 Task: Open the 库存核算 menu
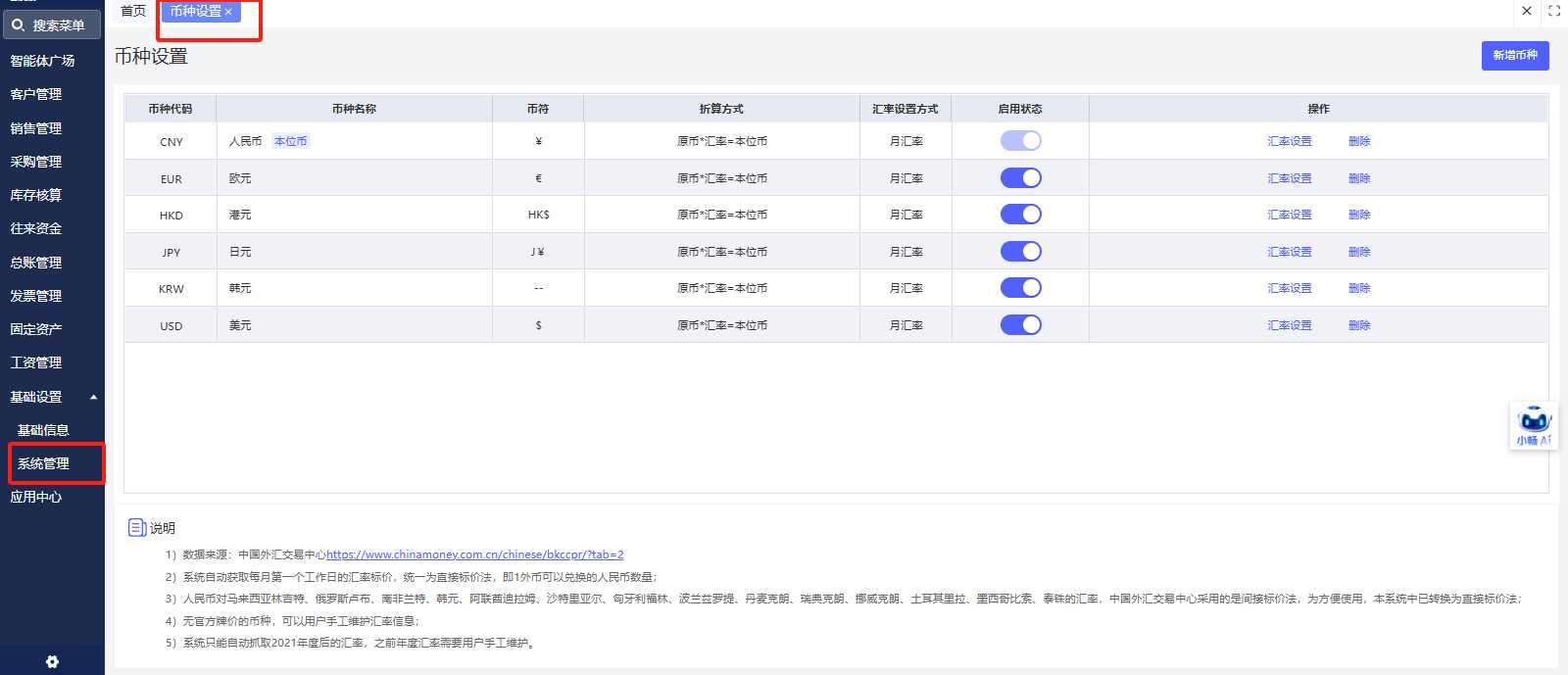coord(35,195)
